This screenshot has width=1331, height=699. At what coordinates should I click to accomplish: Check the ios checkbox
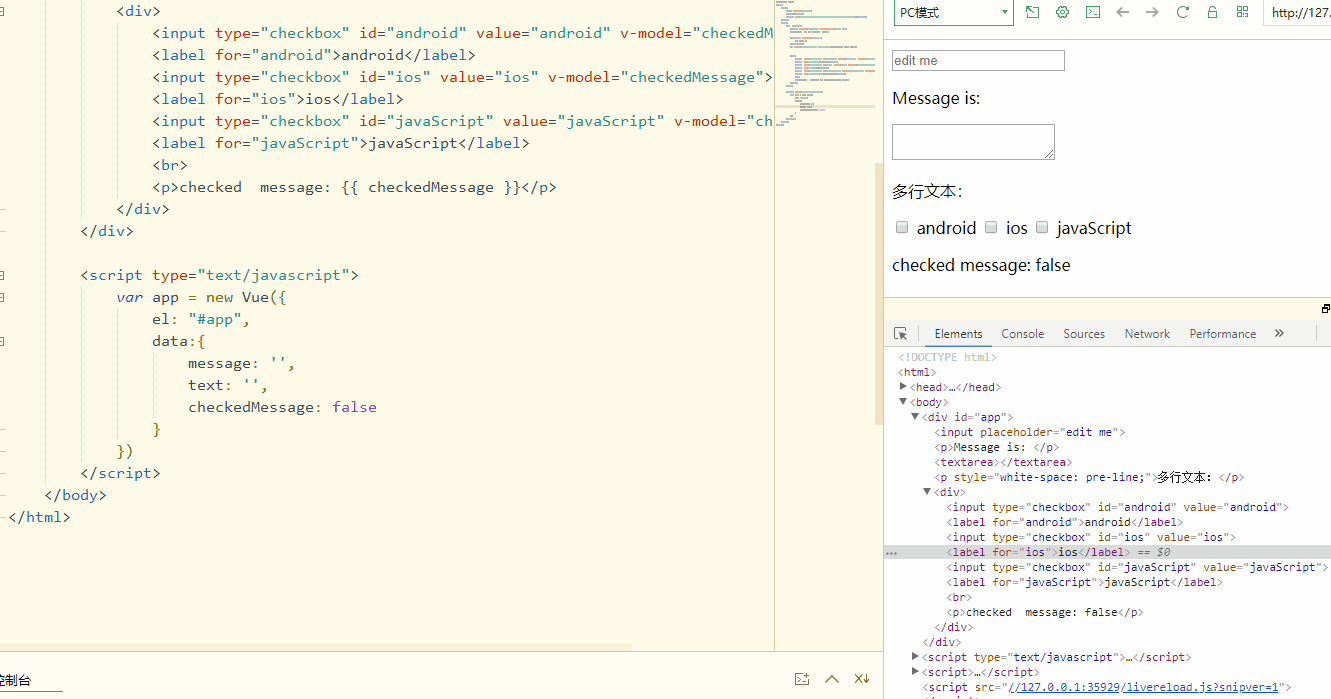point(991,228)
